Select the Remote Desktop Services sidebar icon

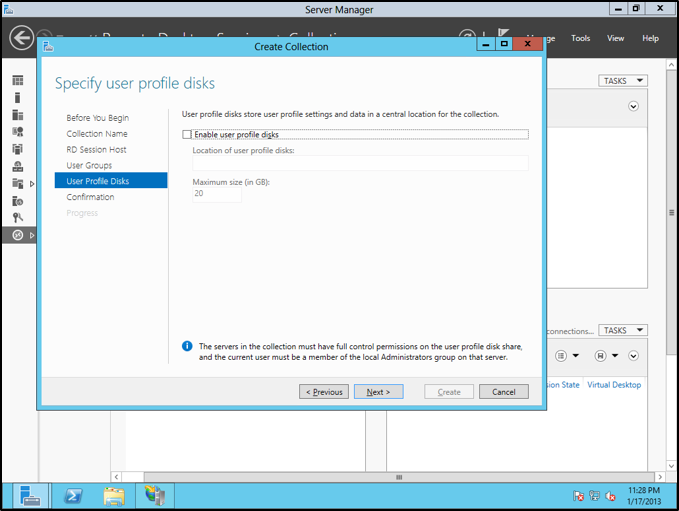tap(17, 235)
